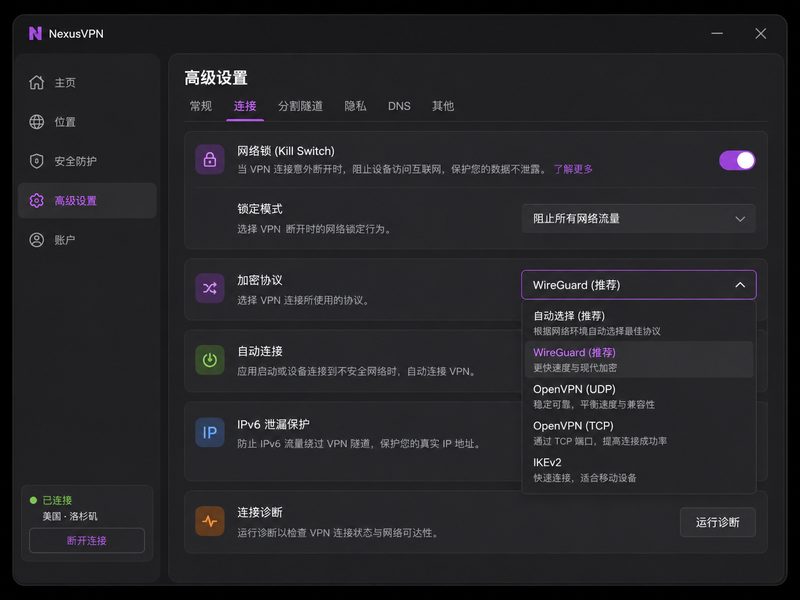Click the 美国 · 洛杉矶 location text
This screenshot has width=800, height=600.
(x=70, y=516)
